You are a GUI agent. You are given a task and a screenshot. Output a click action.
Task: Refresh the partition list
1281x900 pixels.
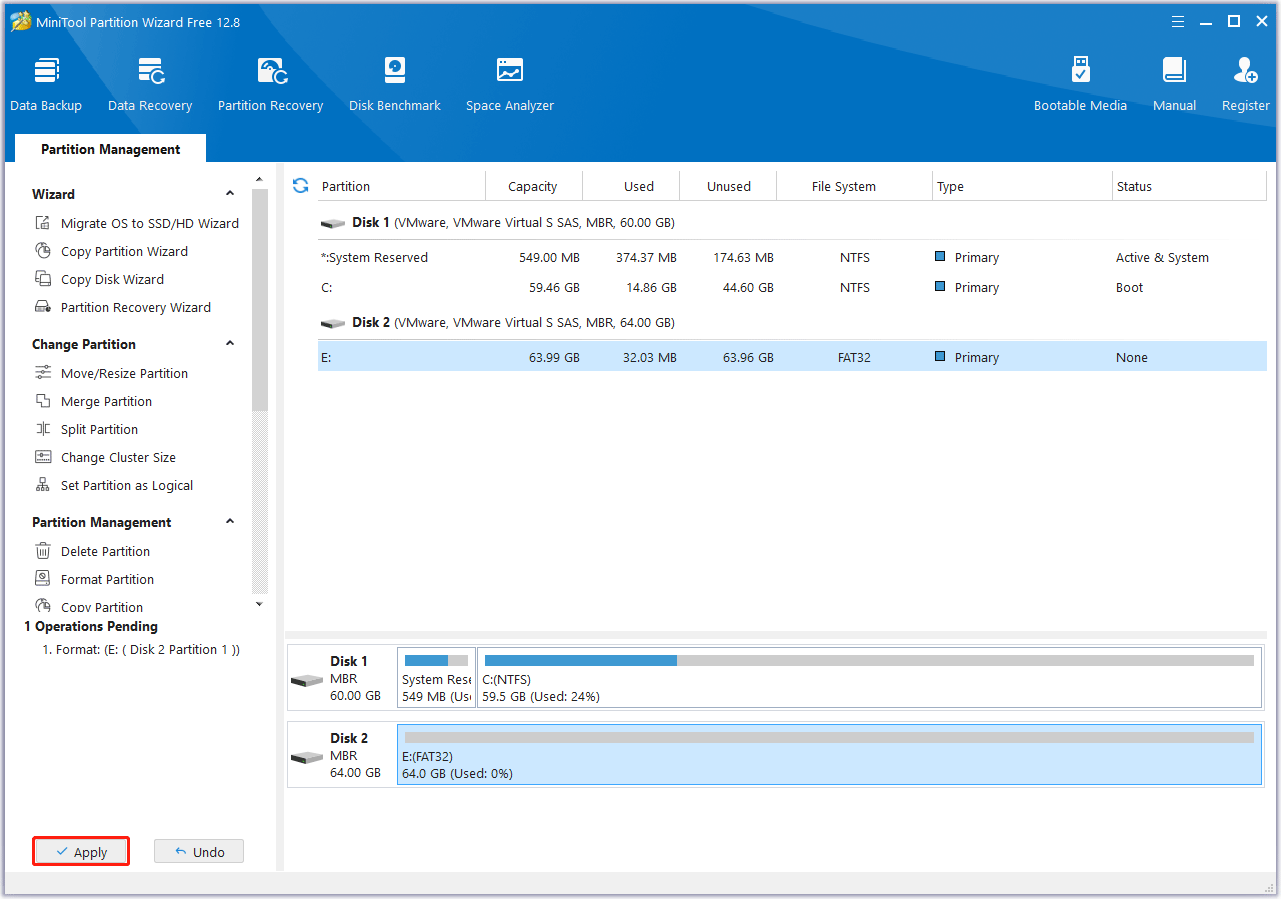(x=300, y=186)
